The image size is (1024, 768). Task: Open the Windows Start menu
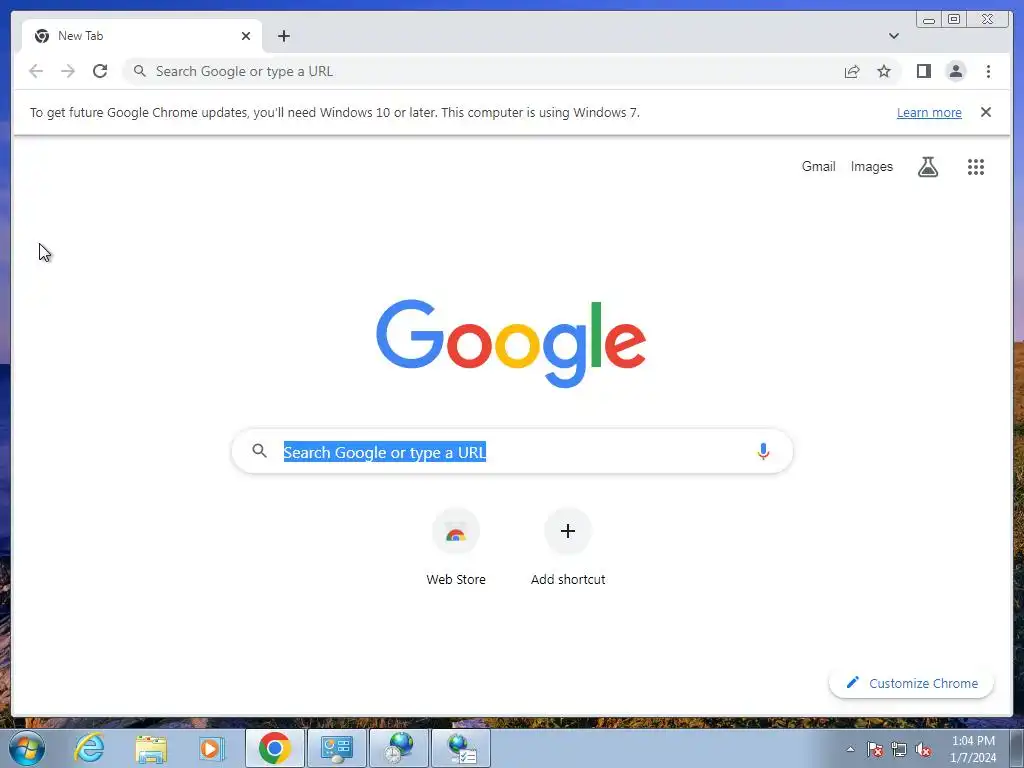point(27,748)
